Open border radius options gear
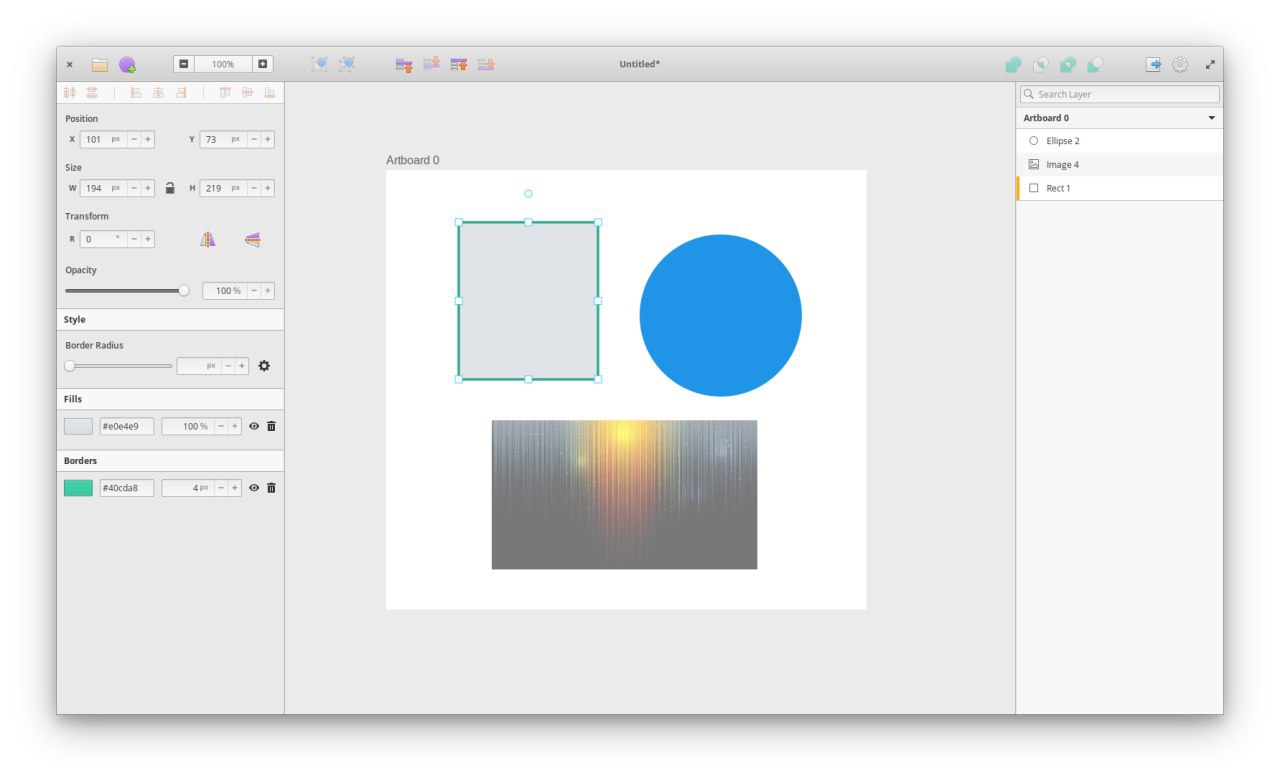Viewport: 1280px width, 781px height. tap(264, 366)
